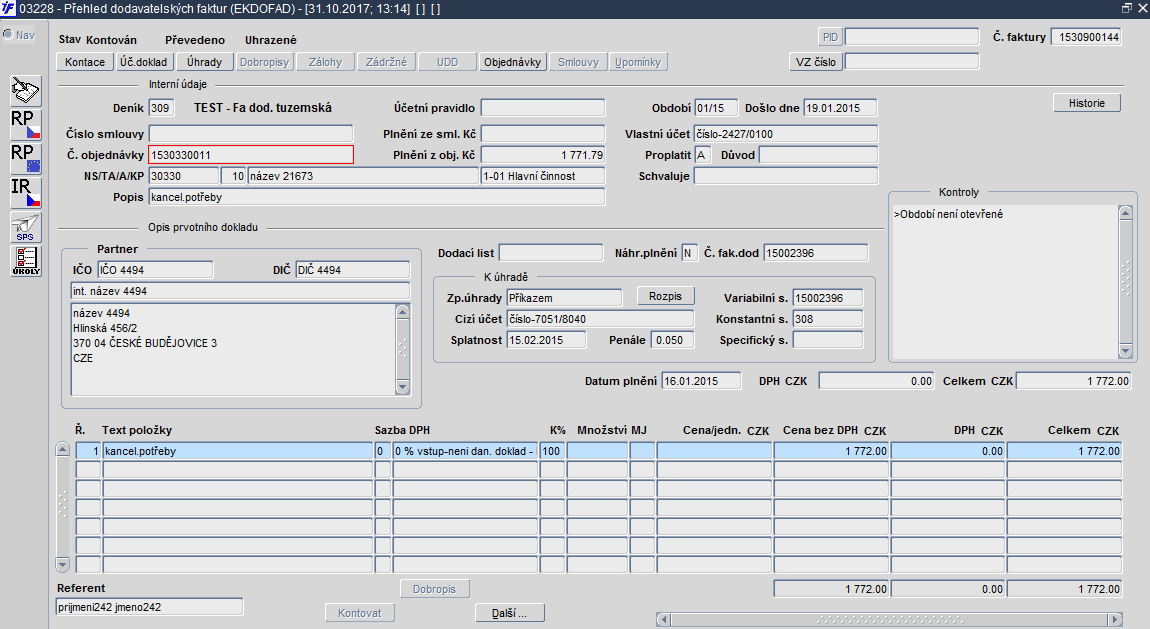Open the Úč.doklad button
Screen dimensions: 1150x629
[x=144, y=62]
